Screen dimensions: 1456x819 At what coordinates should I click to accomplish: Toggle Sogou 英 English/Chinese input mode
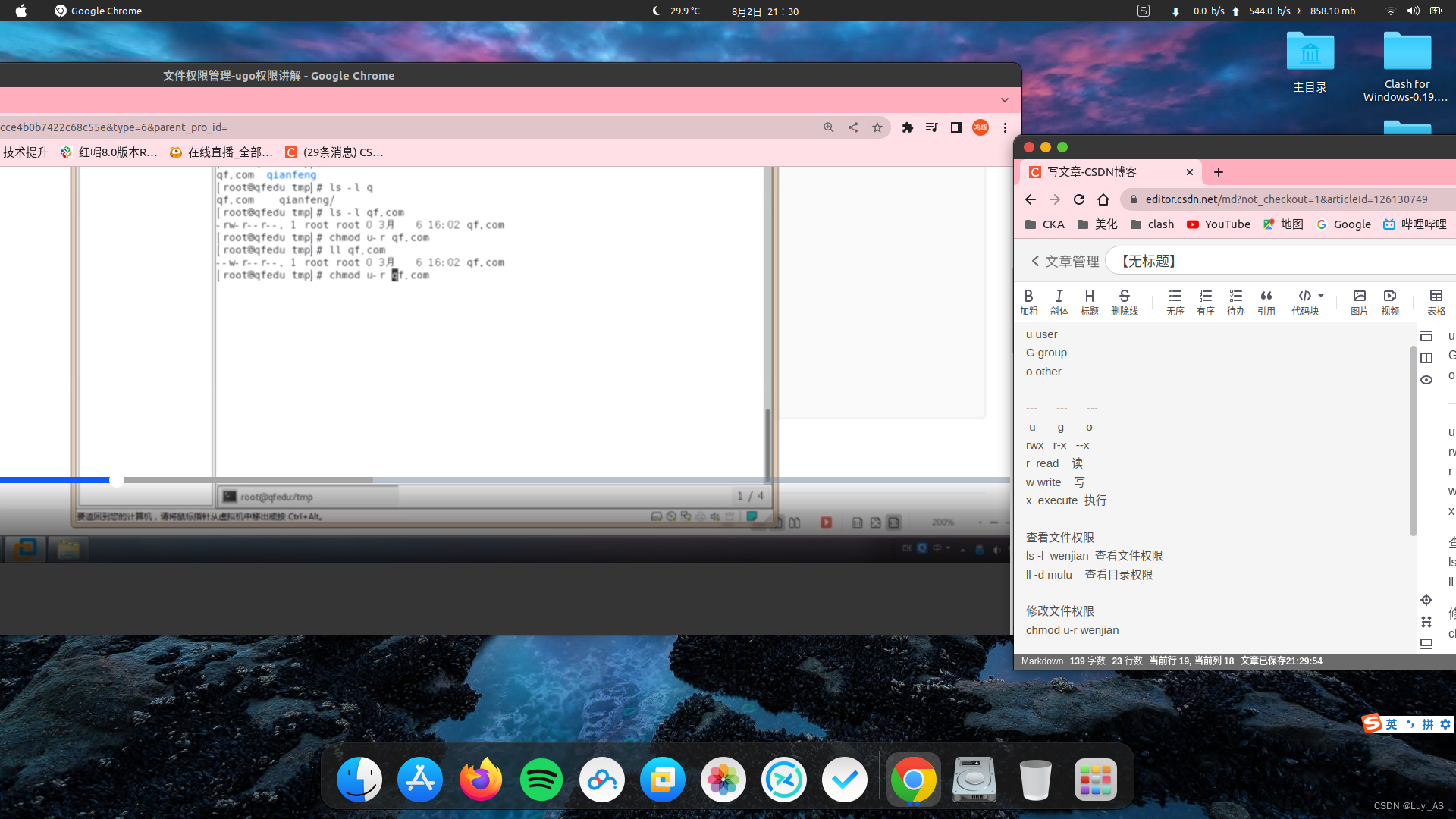click(1391, 724)
